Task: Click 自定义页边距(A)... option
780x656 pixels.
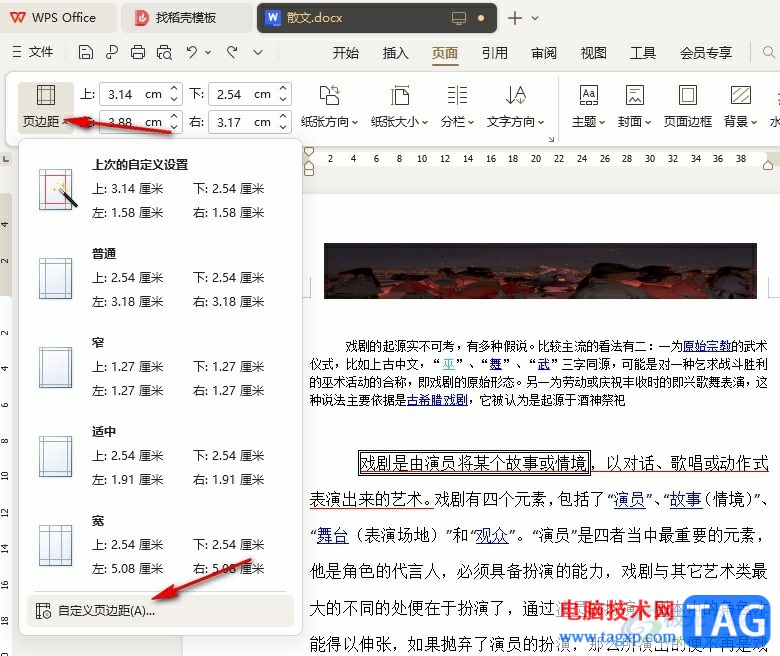Action: coord(160,611)
